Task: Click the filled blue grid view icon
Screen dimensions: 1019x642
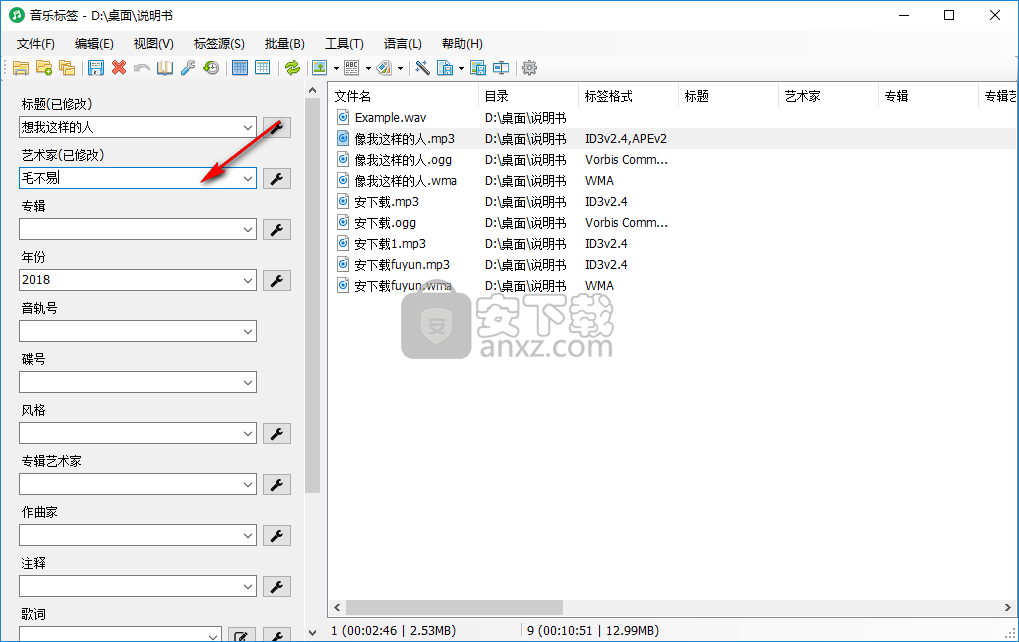Action: coord(240,68)
